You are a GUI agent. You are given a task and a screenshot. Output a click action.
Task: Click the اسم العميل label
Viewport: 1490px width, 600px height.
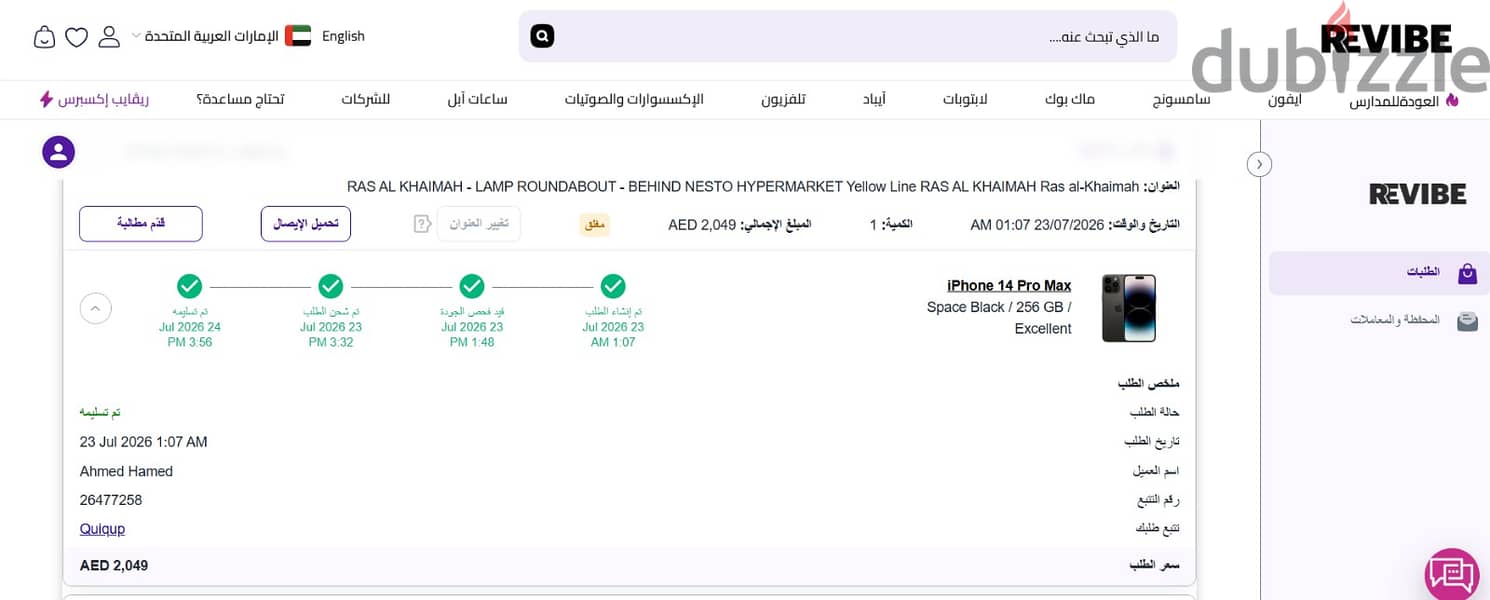[1157, 471]
